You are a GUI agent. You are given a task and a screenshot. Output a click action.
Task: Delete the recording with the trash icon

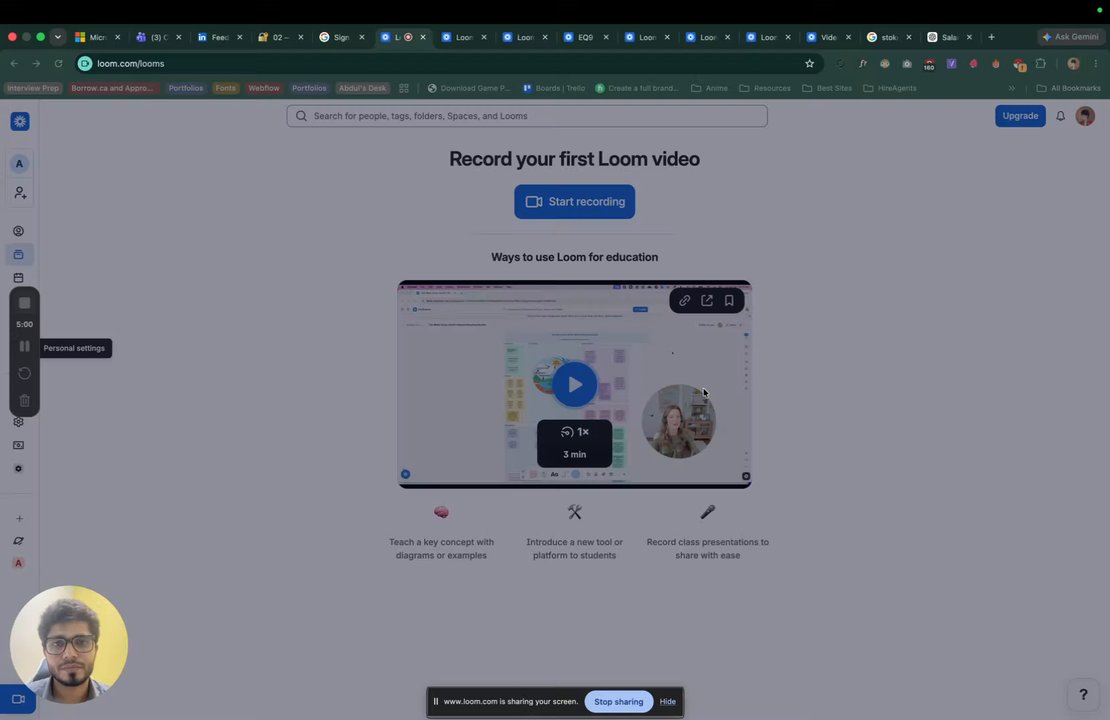[x=24, y=400]
